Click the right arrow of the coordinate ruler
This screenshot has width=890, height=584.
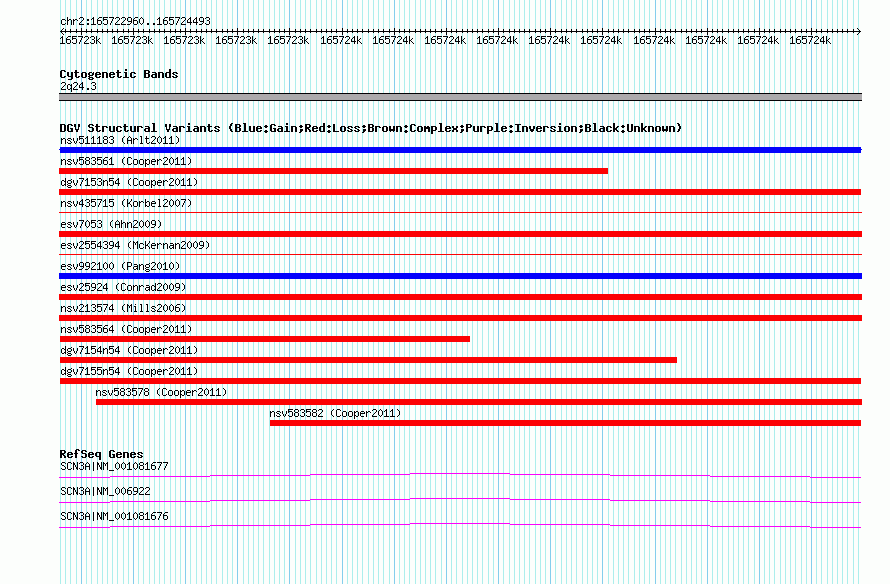[859, 31]
